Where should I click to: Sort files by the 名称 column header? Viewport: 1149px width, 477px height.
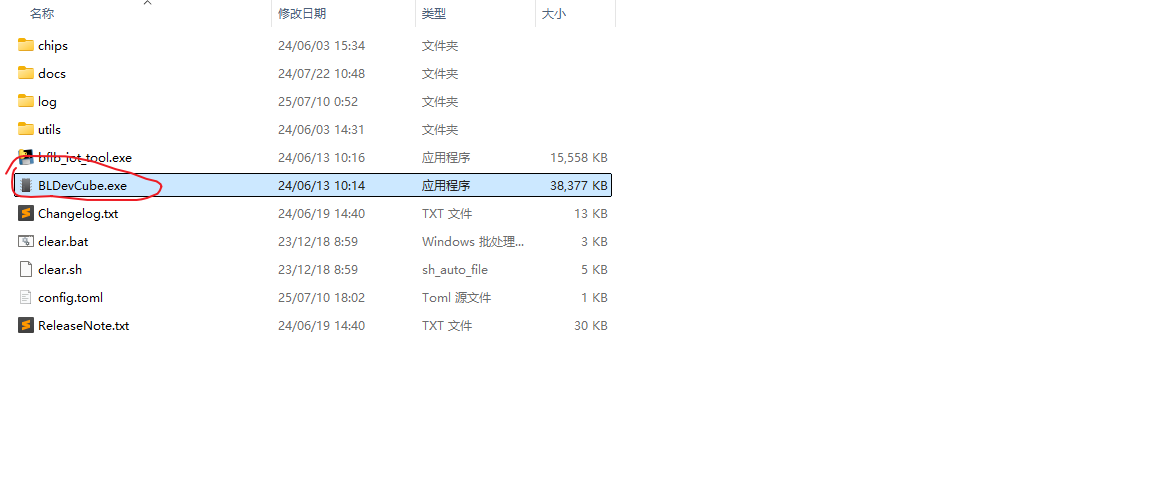click(42, 13)
